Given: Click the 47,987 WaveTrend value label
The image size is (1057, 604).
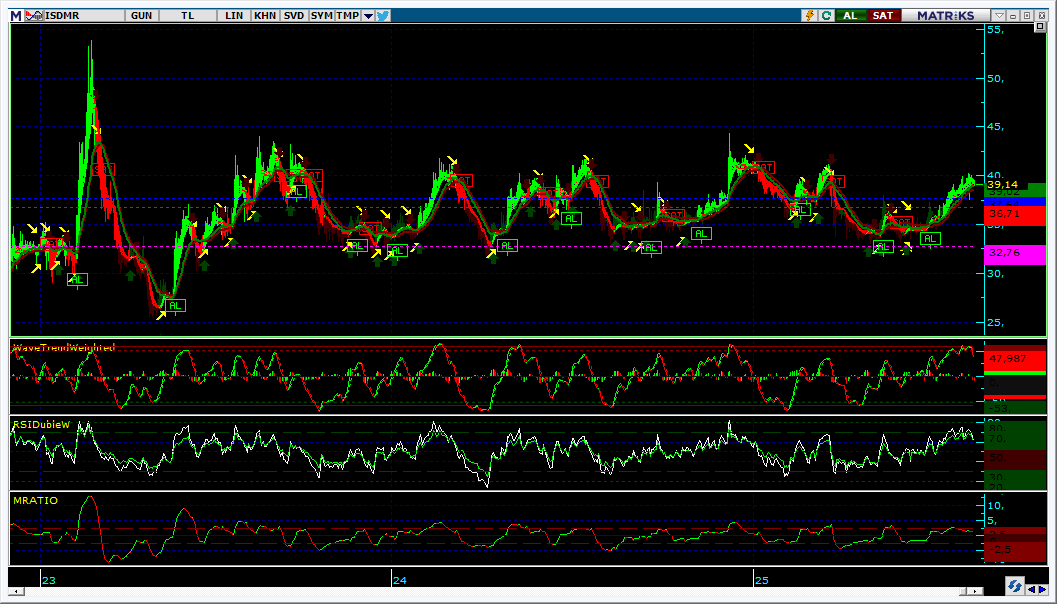Looking at the screenshot, I should coord(1015,359).
